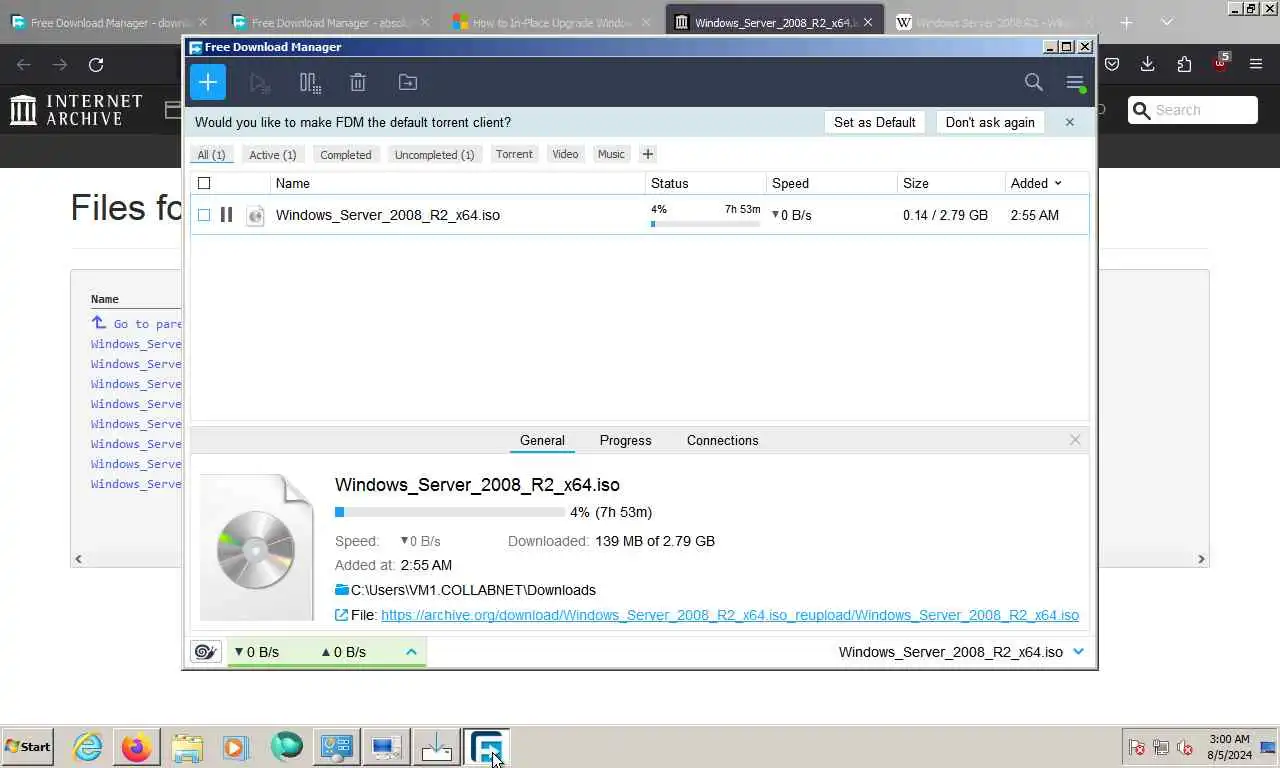Filter by Uncompleted (1) downloads
This screenshot has height=768, width=1280.
pos(434,155)
